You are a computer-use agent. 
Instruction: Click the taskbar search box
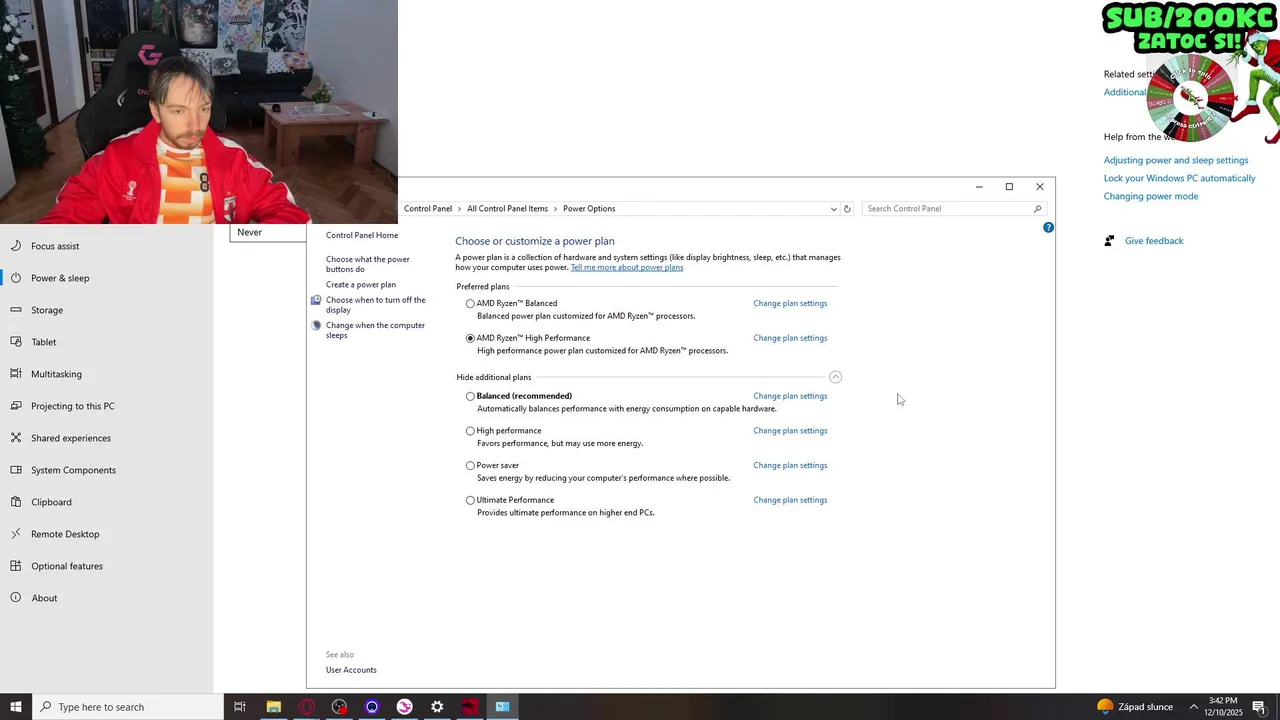click(x=128, y=707)
